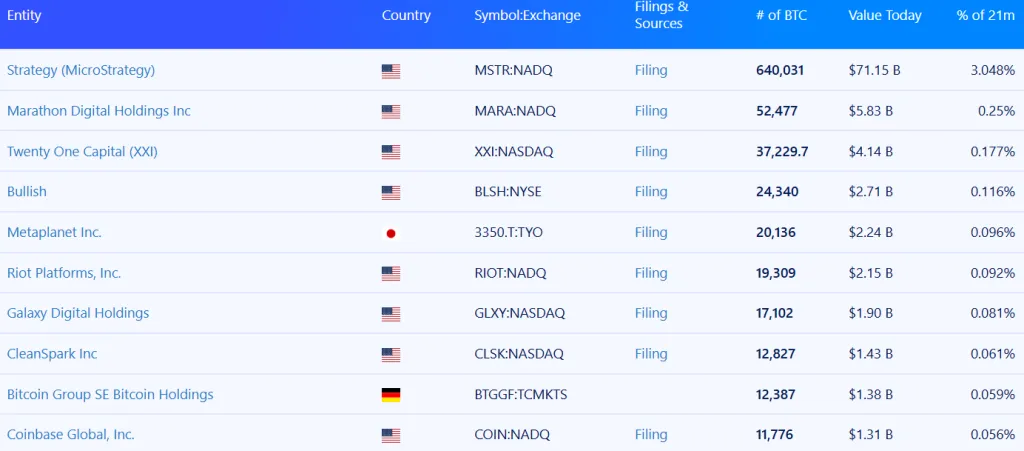Viewport: 1024px width, 451px height.
Task: Click the Symbol:Exchange column header
Action: (x=527, y=16)
